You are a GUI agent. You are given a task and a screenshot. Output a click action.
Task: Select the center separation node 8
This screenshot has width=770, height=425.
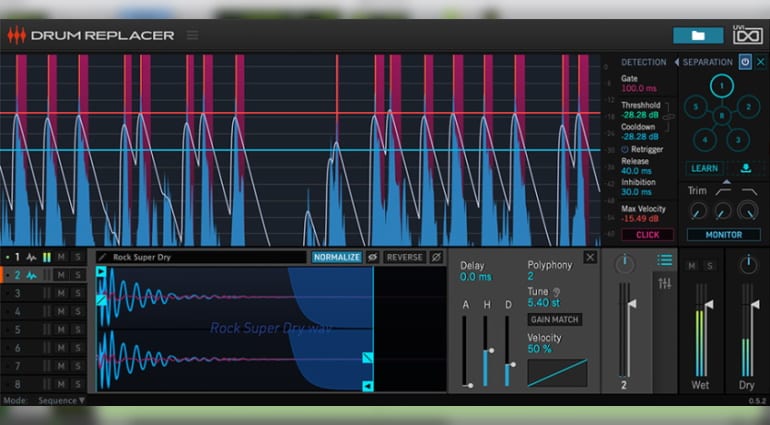pyautogui.click(x=721, y=116)
